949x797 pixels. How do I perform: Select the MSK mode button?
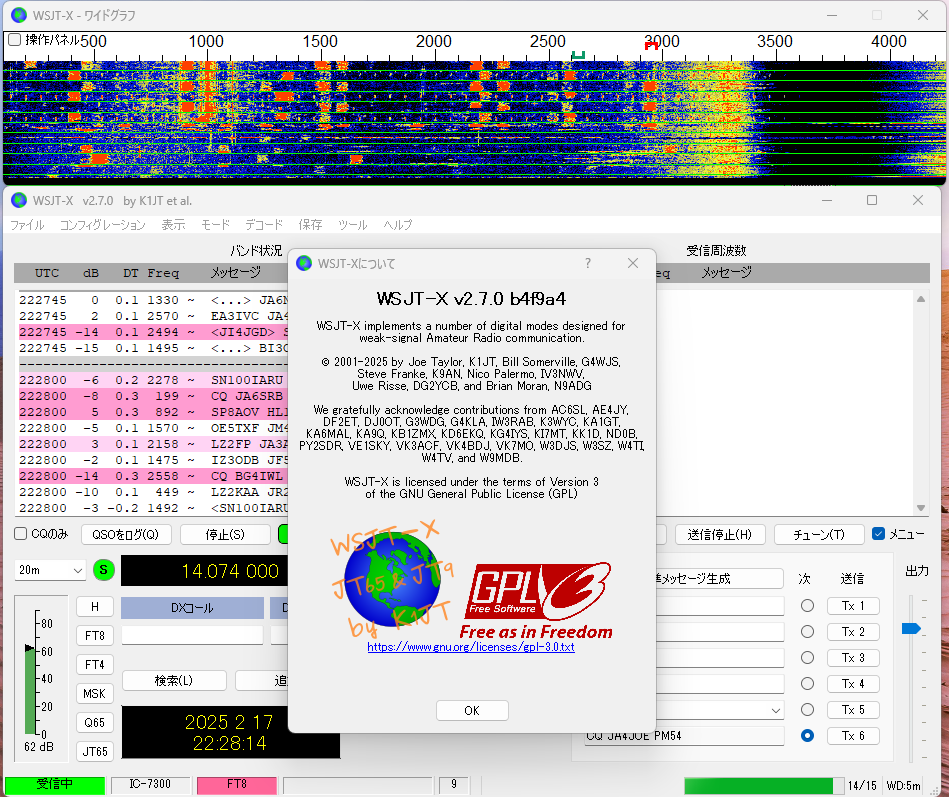point(95,694)
